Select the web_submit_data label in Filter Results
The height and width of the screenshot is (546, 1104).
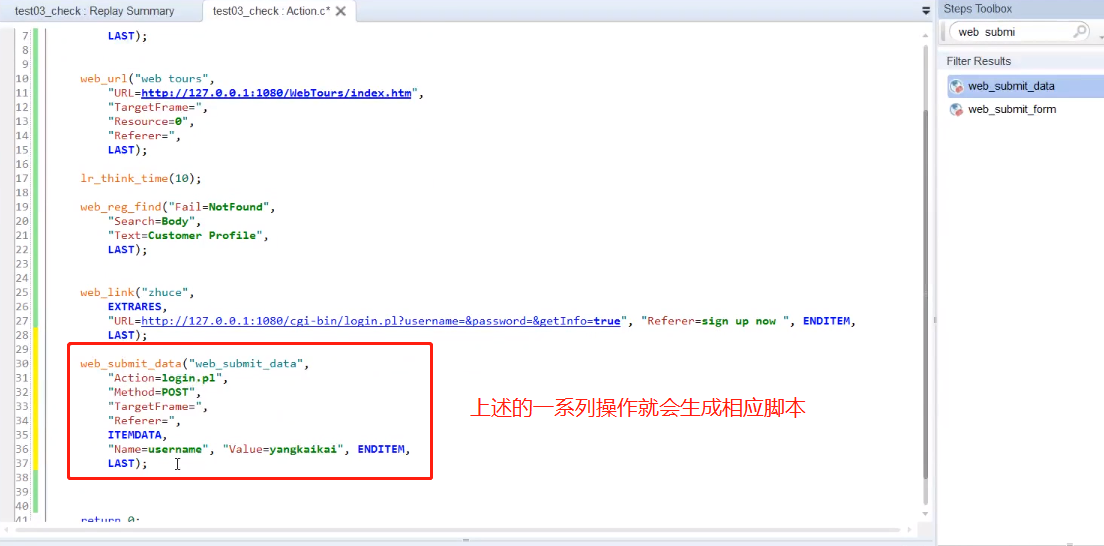coord(1011,87)
